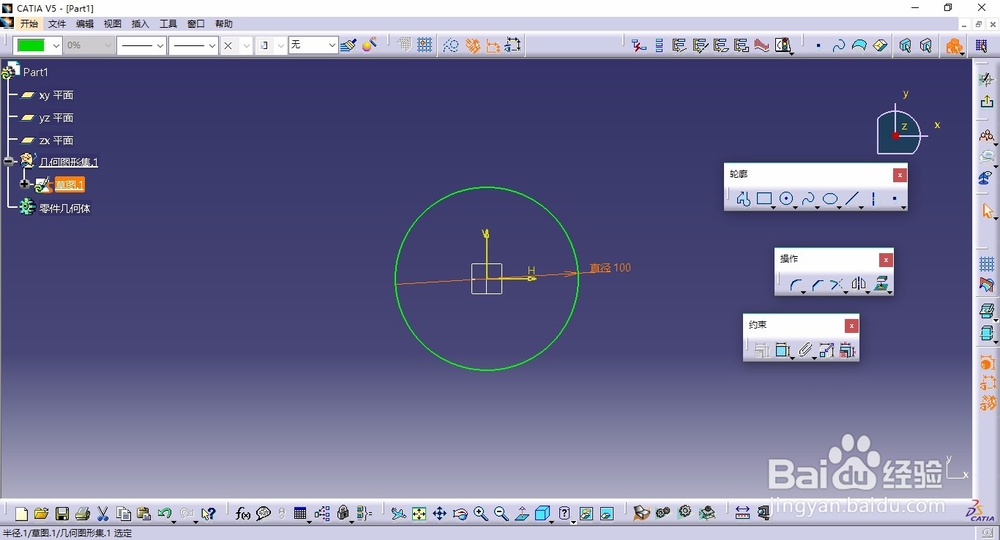The height and width of the screenshot is (540, 1000).
Task: Select the Ellipse tool in 轮廓 toolbar
Action: 830,199
